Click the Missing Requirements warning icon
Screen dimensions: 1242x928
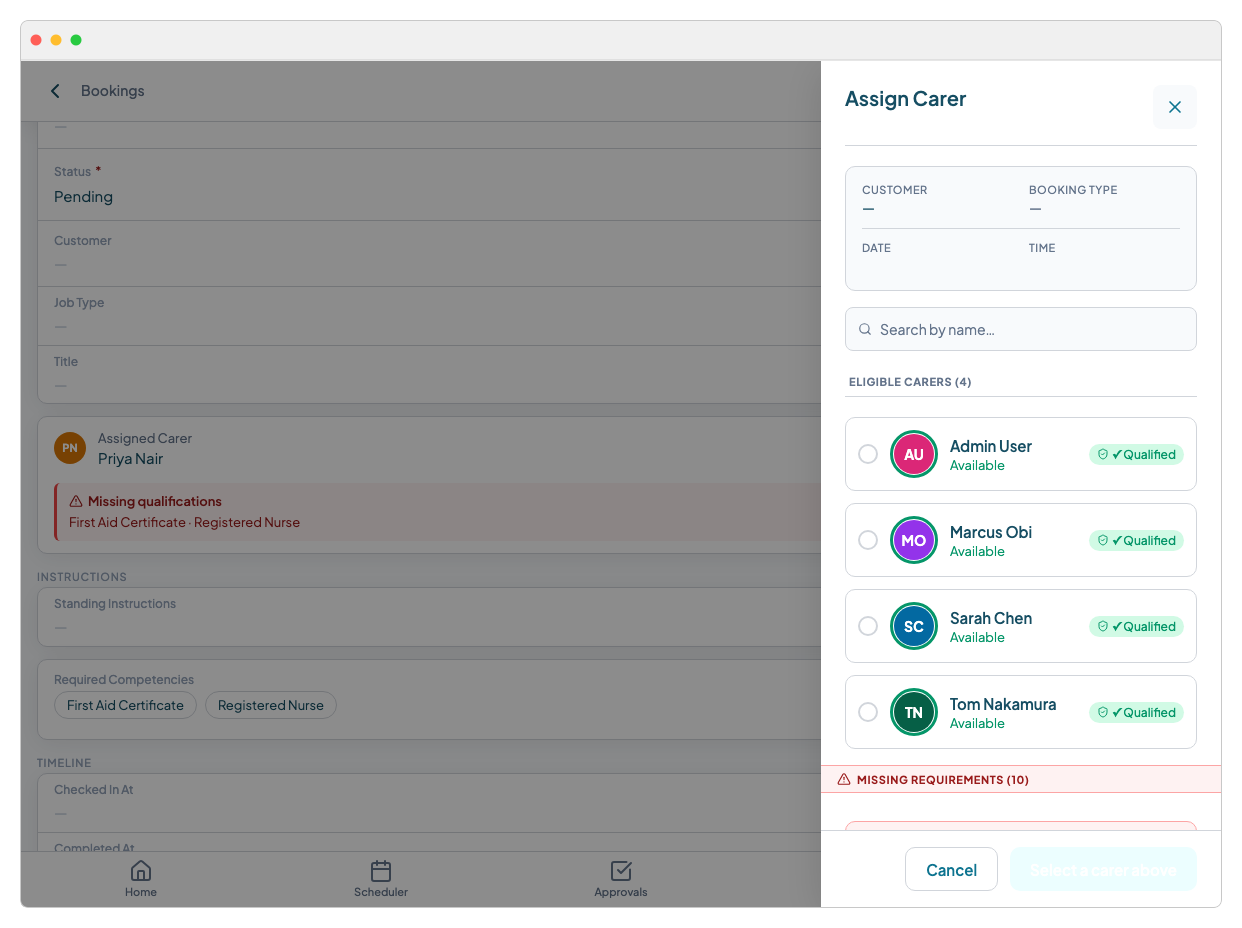(x=844, y=779)
